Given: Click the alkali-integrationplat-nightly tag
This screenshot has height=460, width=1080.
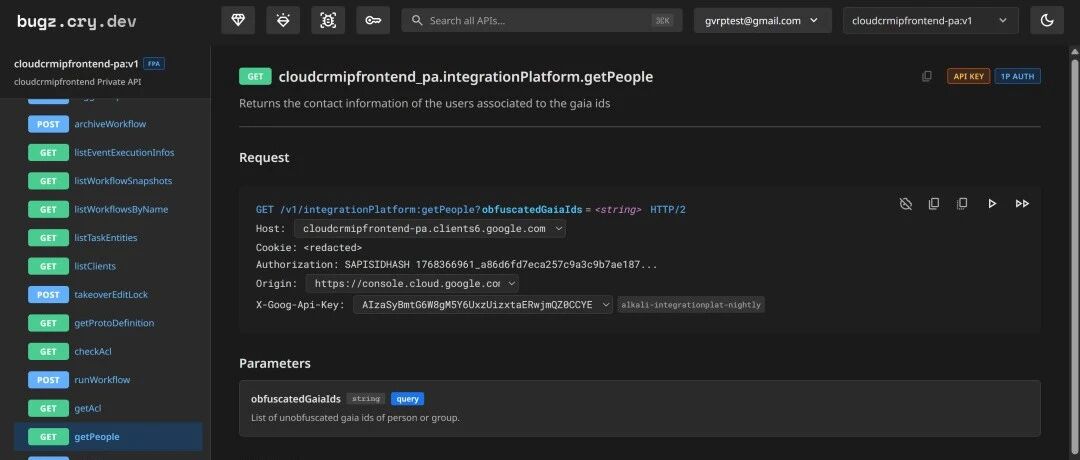Looking at the screenshot, I should point(691,304).
